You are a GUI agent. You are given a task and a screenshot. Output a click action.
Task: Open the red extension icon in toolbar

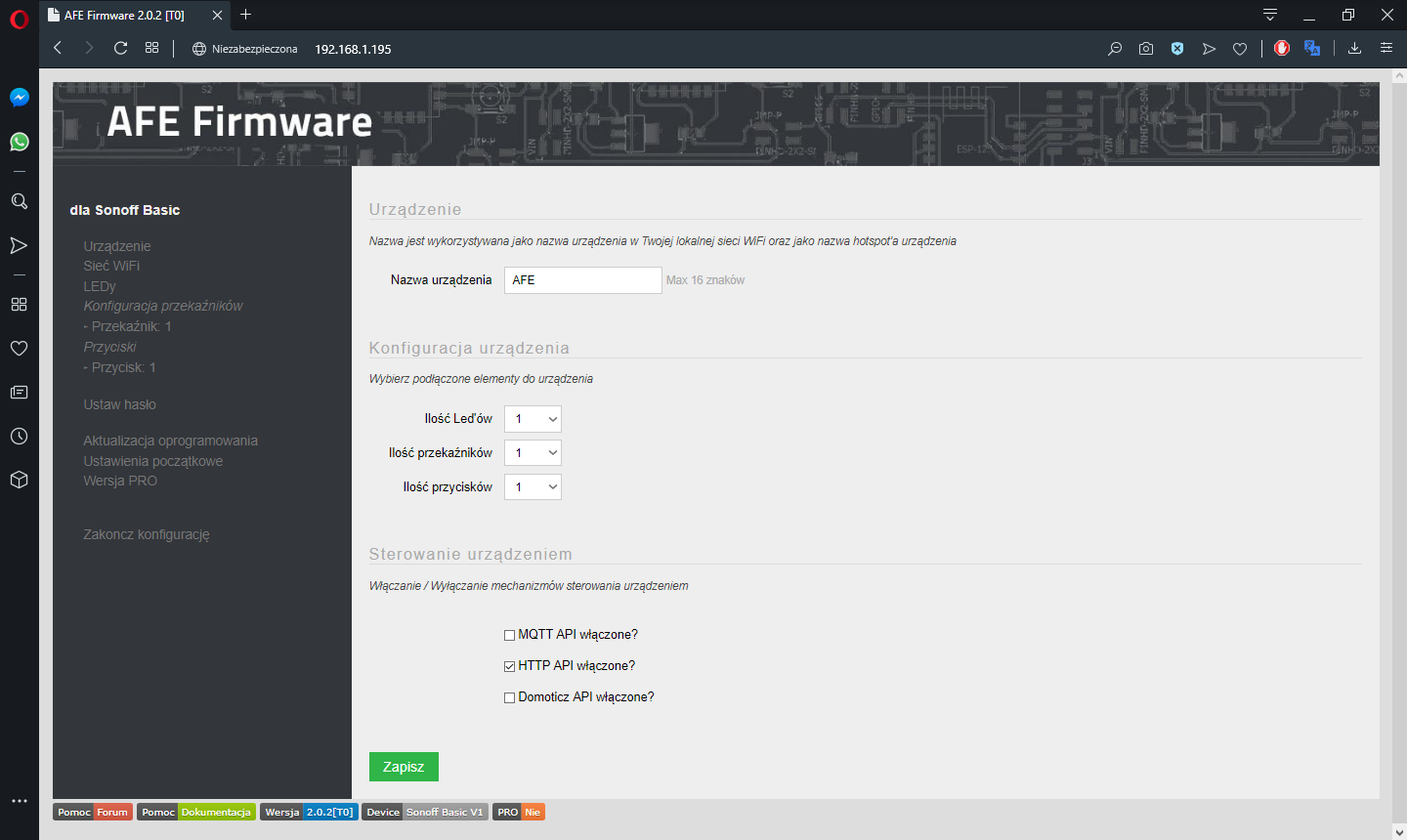click(x=1282, y=48)
